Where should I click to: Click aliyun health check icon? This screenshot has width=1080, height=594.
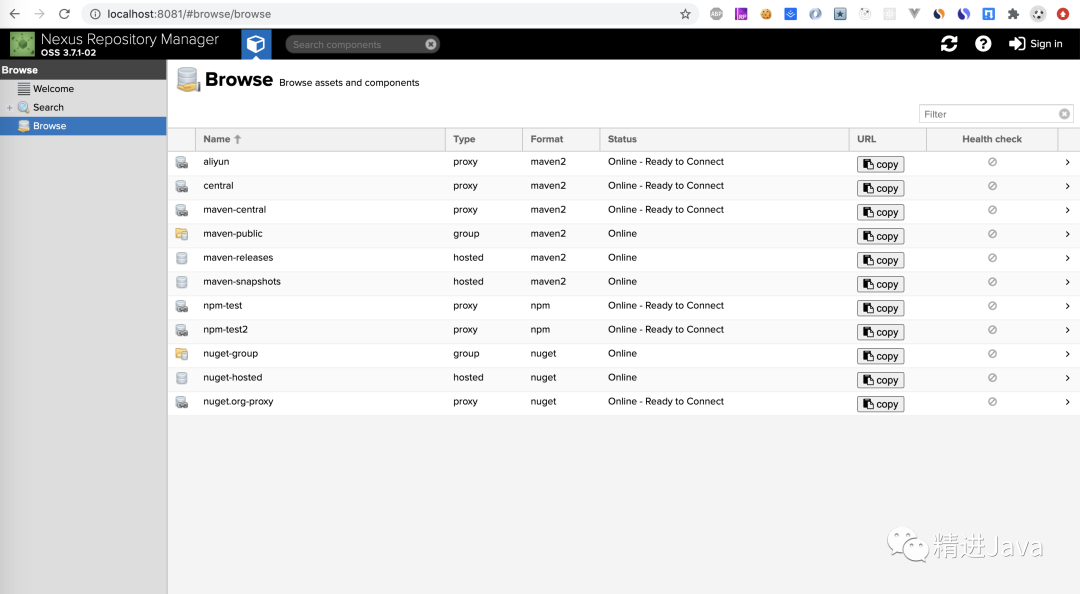click(x=993, y=162)
